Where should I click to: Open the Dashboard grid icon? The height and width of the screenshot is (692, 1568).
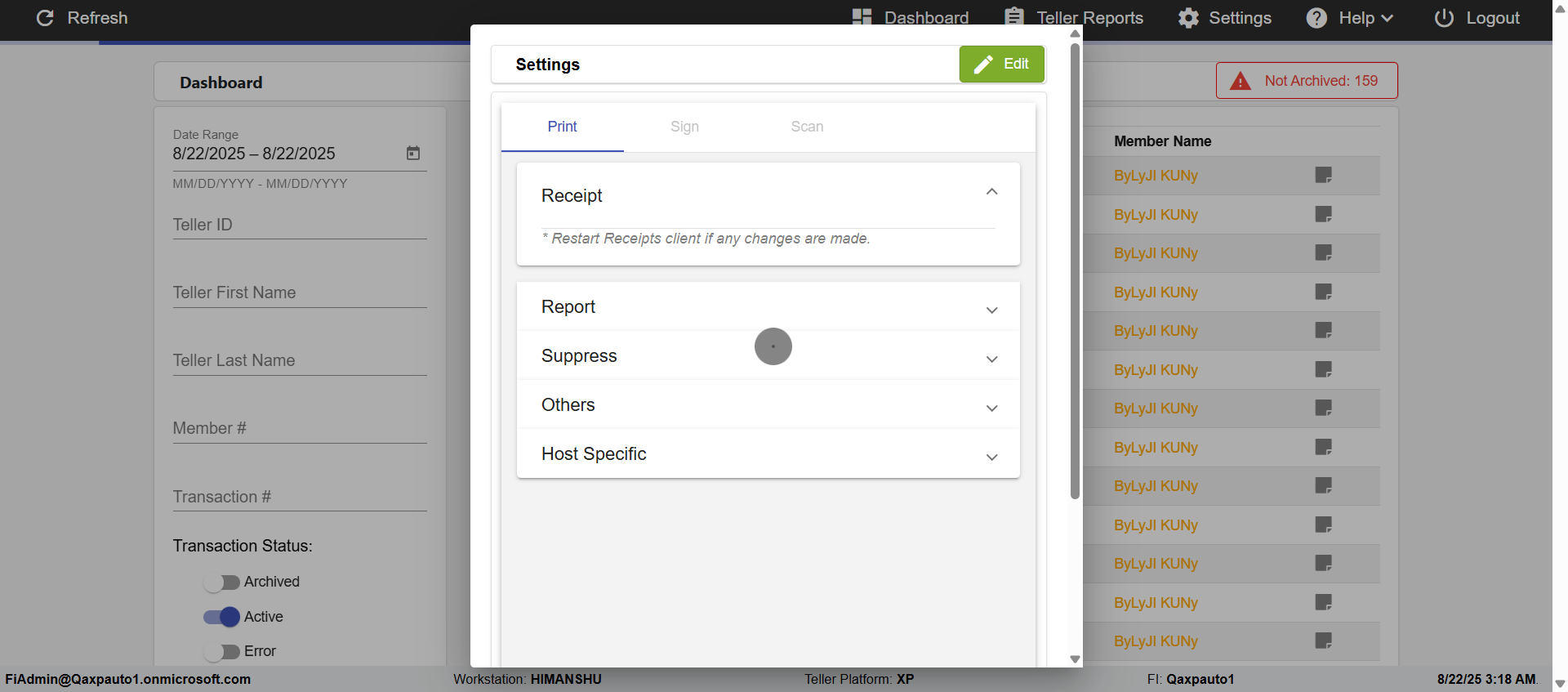[x=862, y=18]
